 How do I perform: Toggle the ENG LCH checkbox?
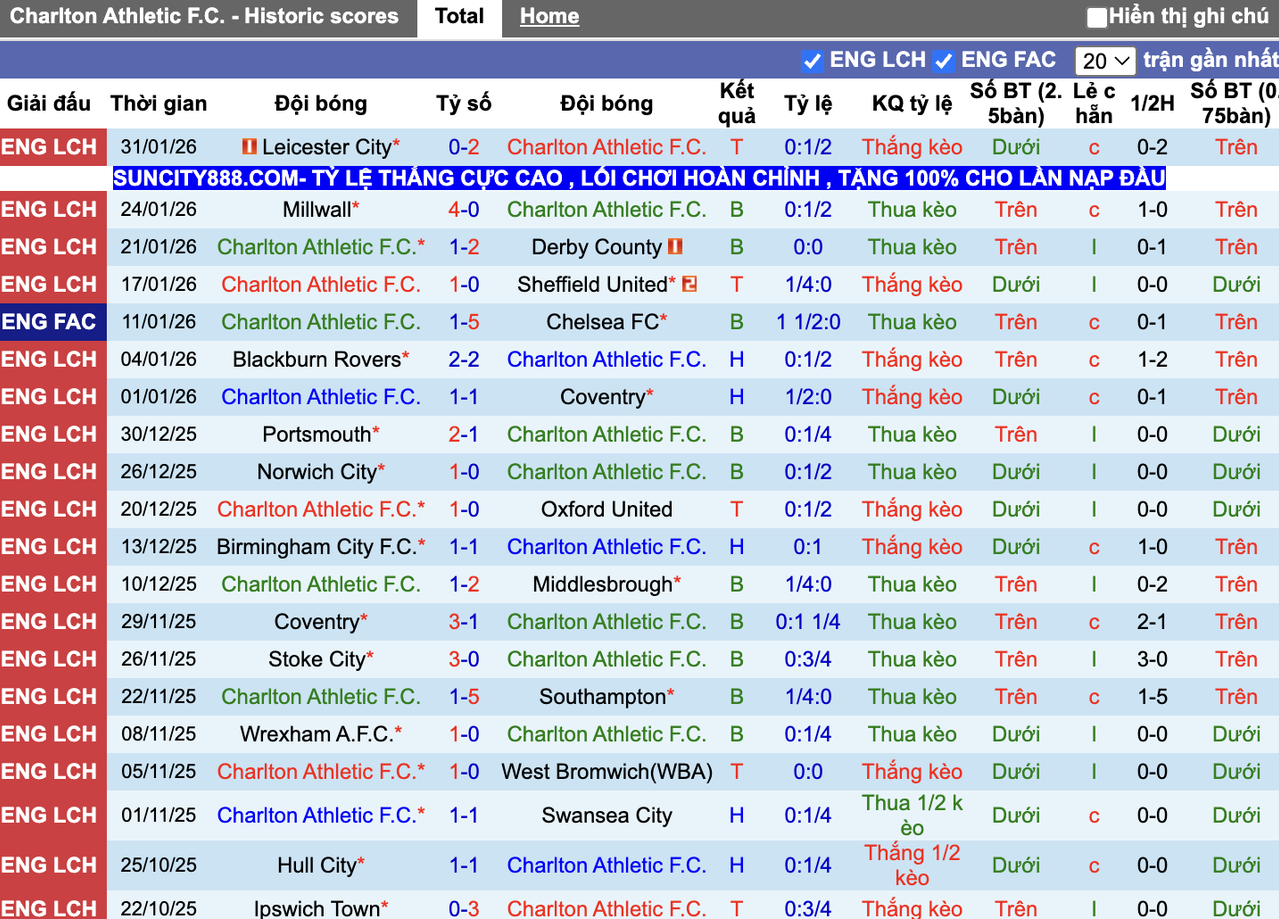click(812, 61)
